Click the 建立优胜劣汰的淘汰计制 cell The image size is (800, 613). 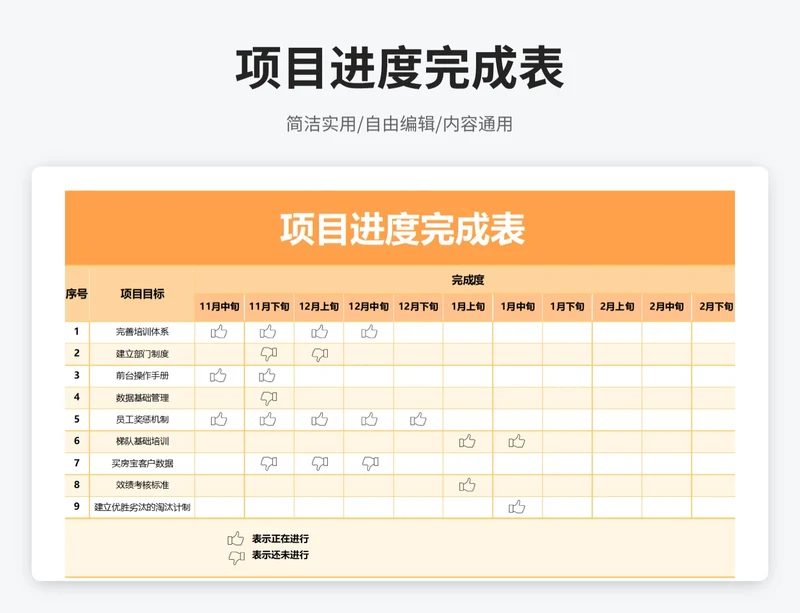point(142,507)
